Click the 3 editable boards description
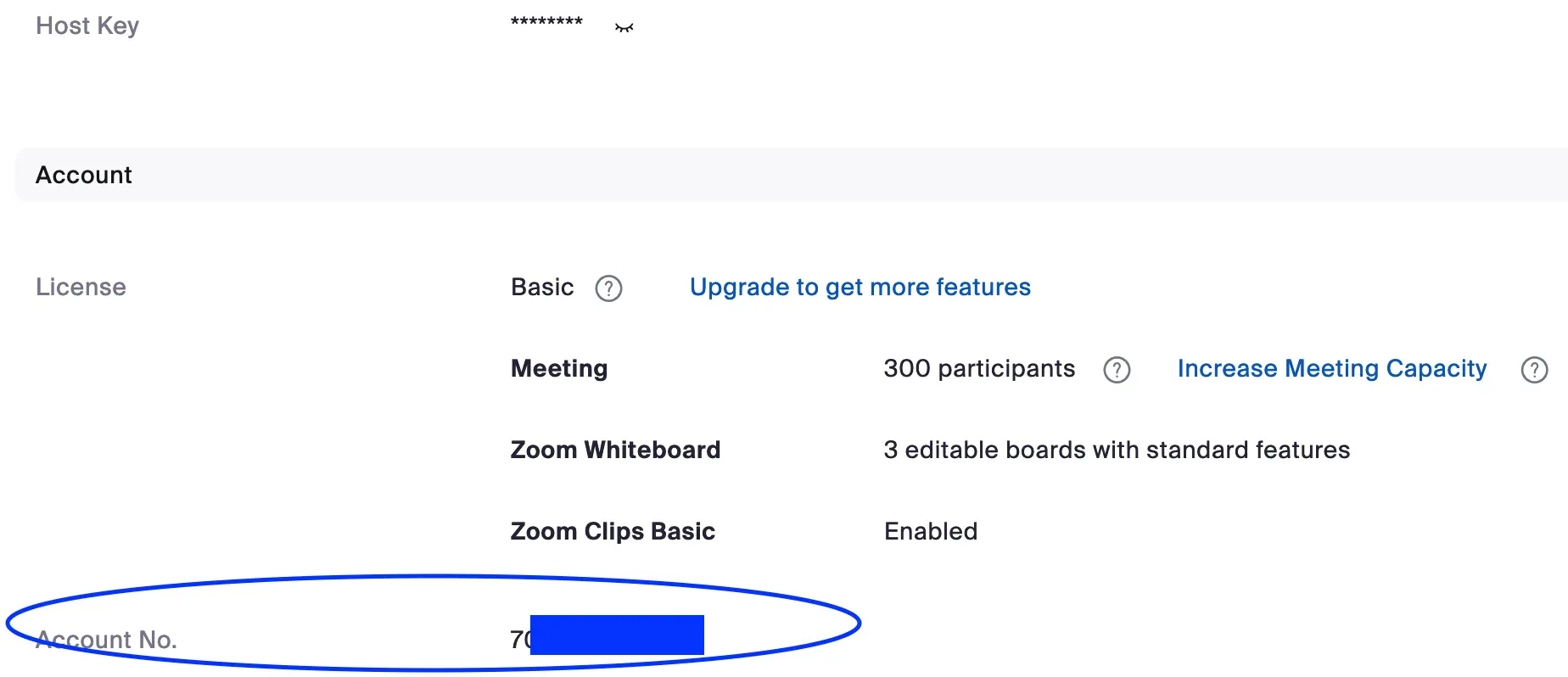Screen dimensions: 1568x677 (1117, 450)
